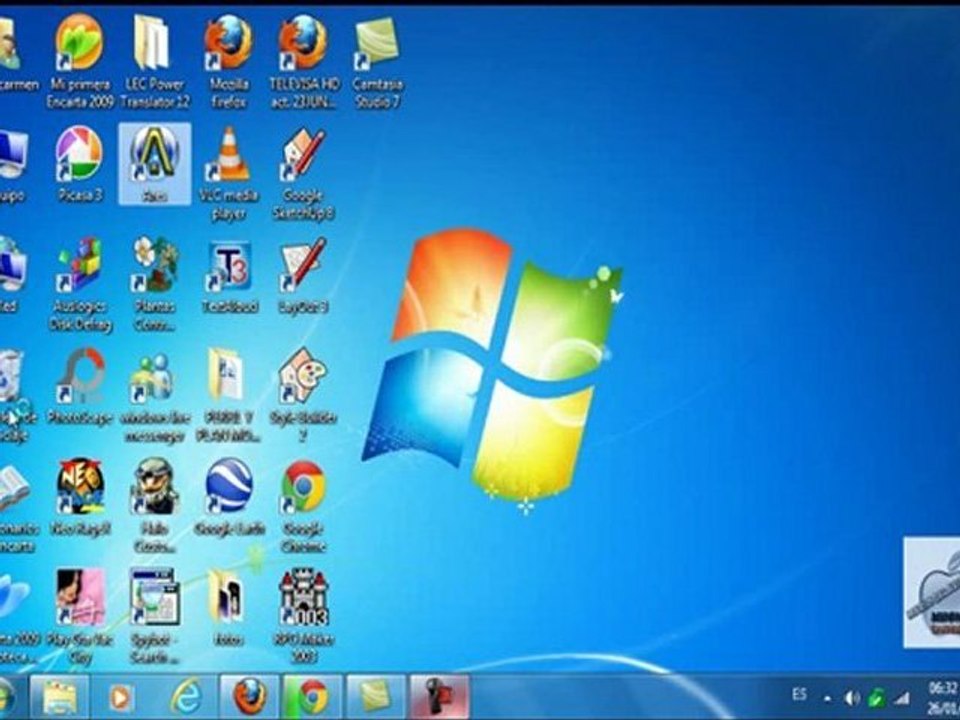The image size is (960, 720).
Task: Launch Internet Explorer from the taskbar
Action: tap(186, 697)
